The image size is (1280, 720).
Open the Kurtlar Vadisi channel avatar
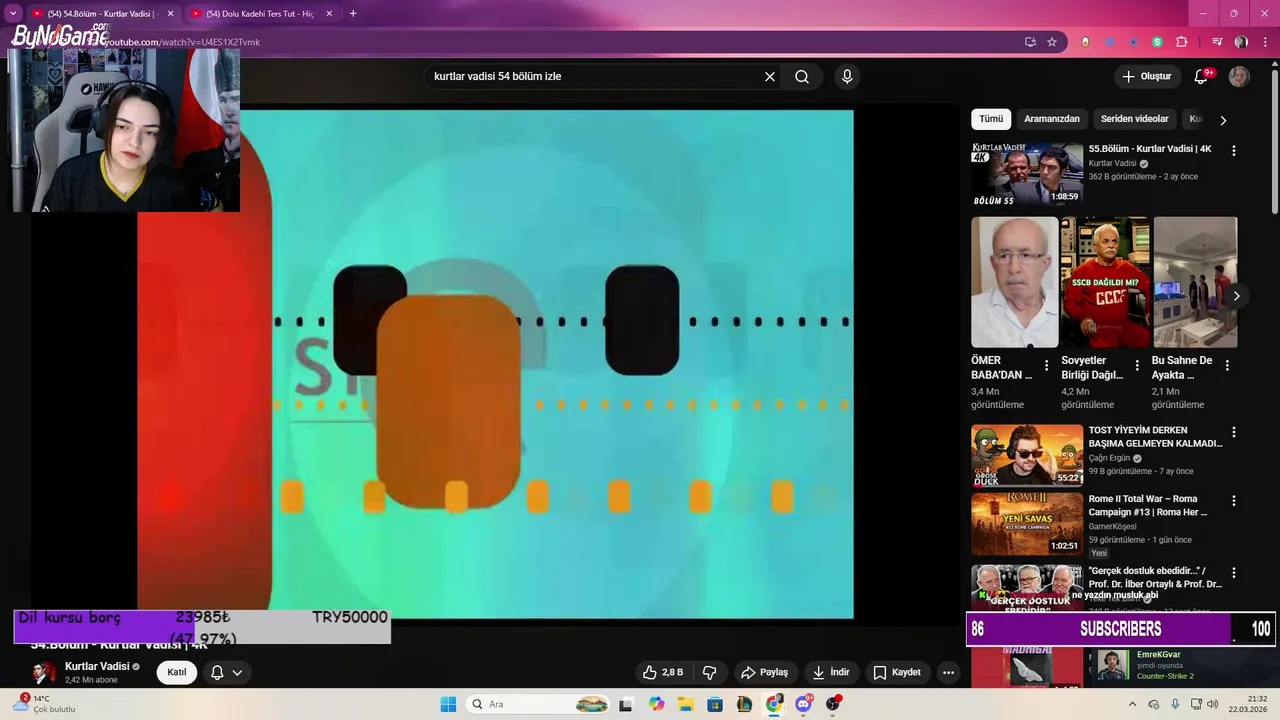pos(44,672)
